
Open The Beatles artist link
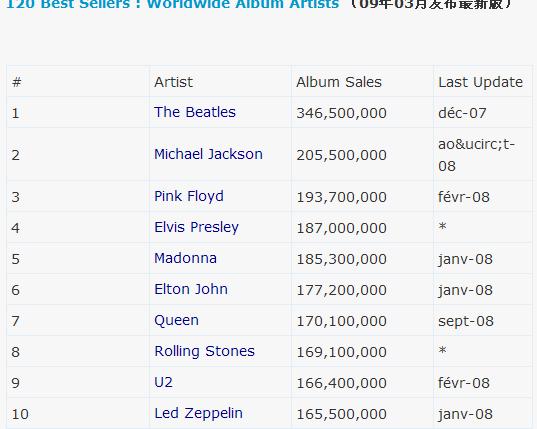click(195, 112)
